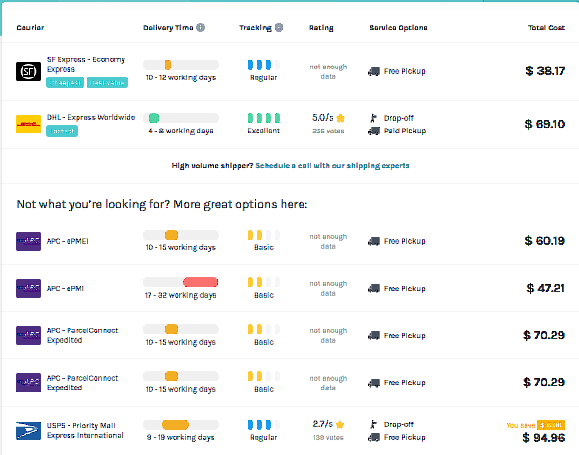Click the APC - ePMEI logo
The width and height of the screenshot is (579, 455).
(28, 241)
